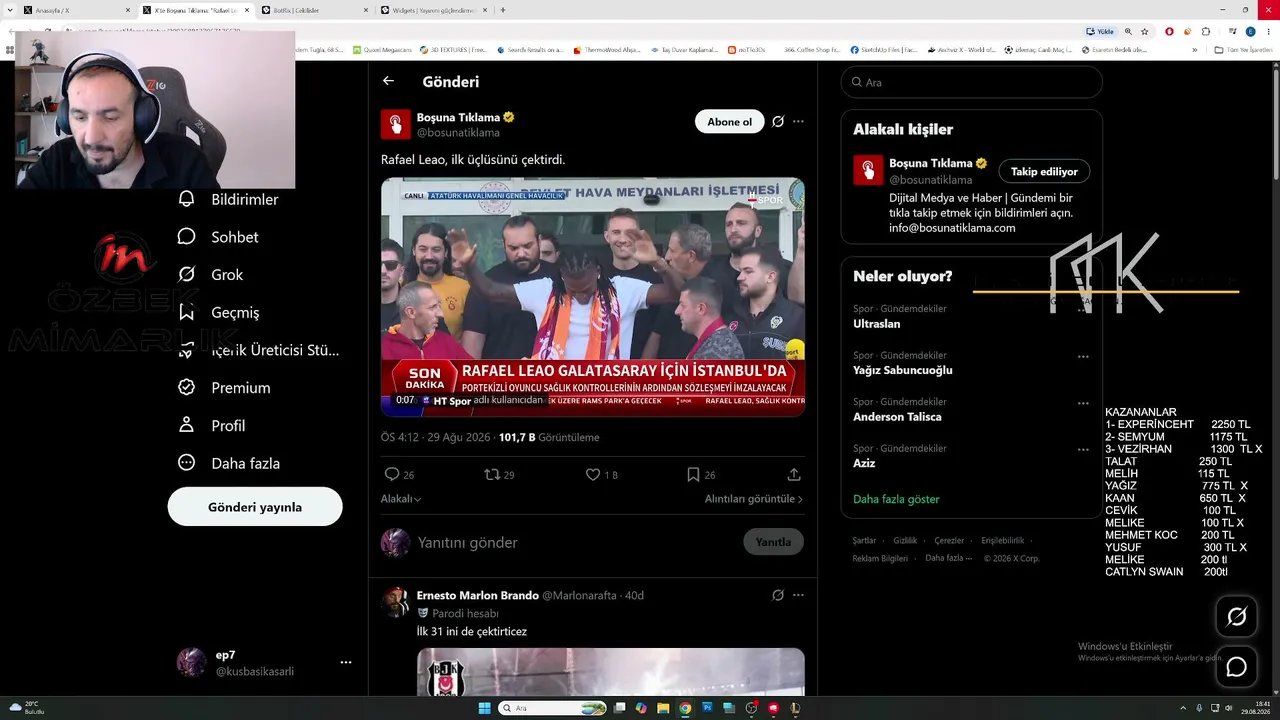1280x720 pixels.
Task: Open Sohbet messages in the sidebar
Action: (219, 237)
